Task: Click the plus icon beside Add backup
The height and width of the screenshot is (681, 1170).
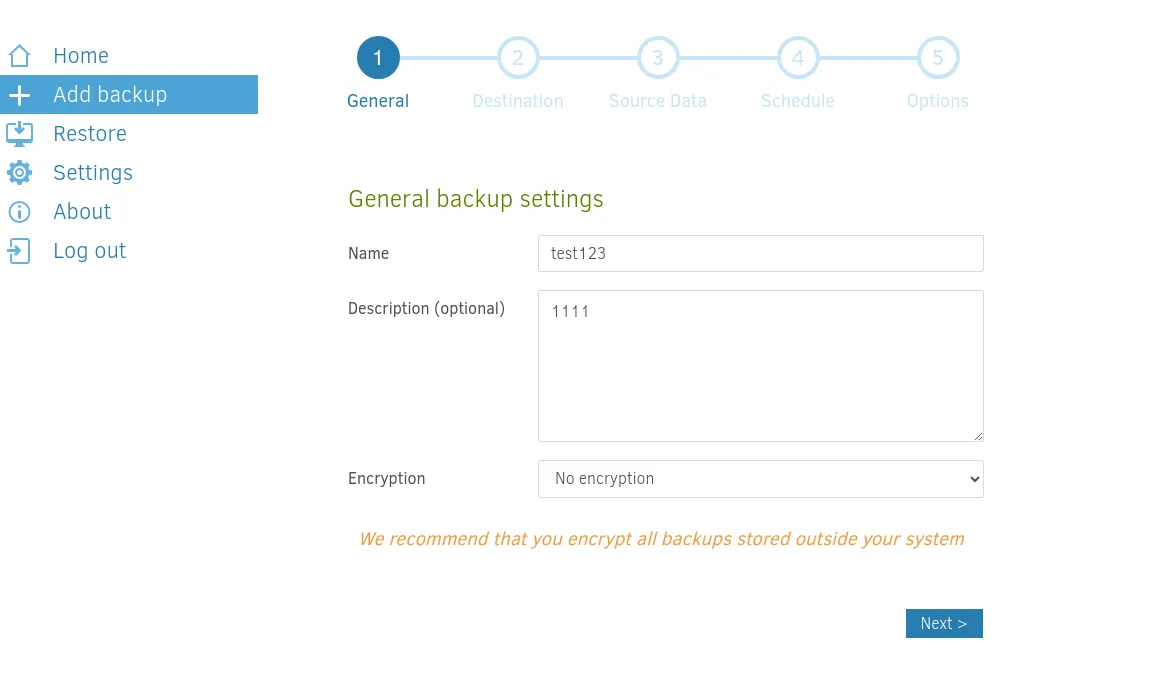Action: point(19,95)
